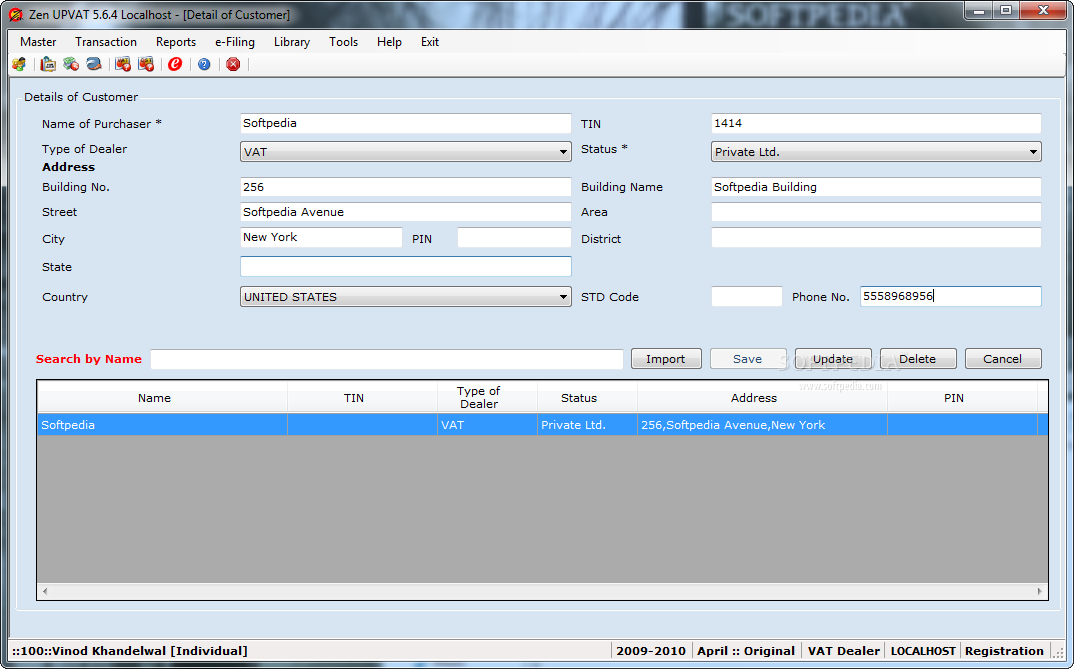Open the Tools menu
Viewport: 1074px width, 669px height.
343,42
